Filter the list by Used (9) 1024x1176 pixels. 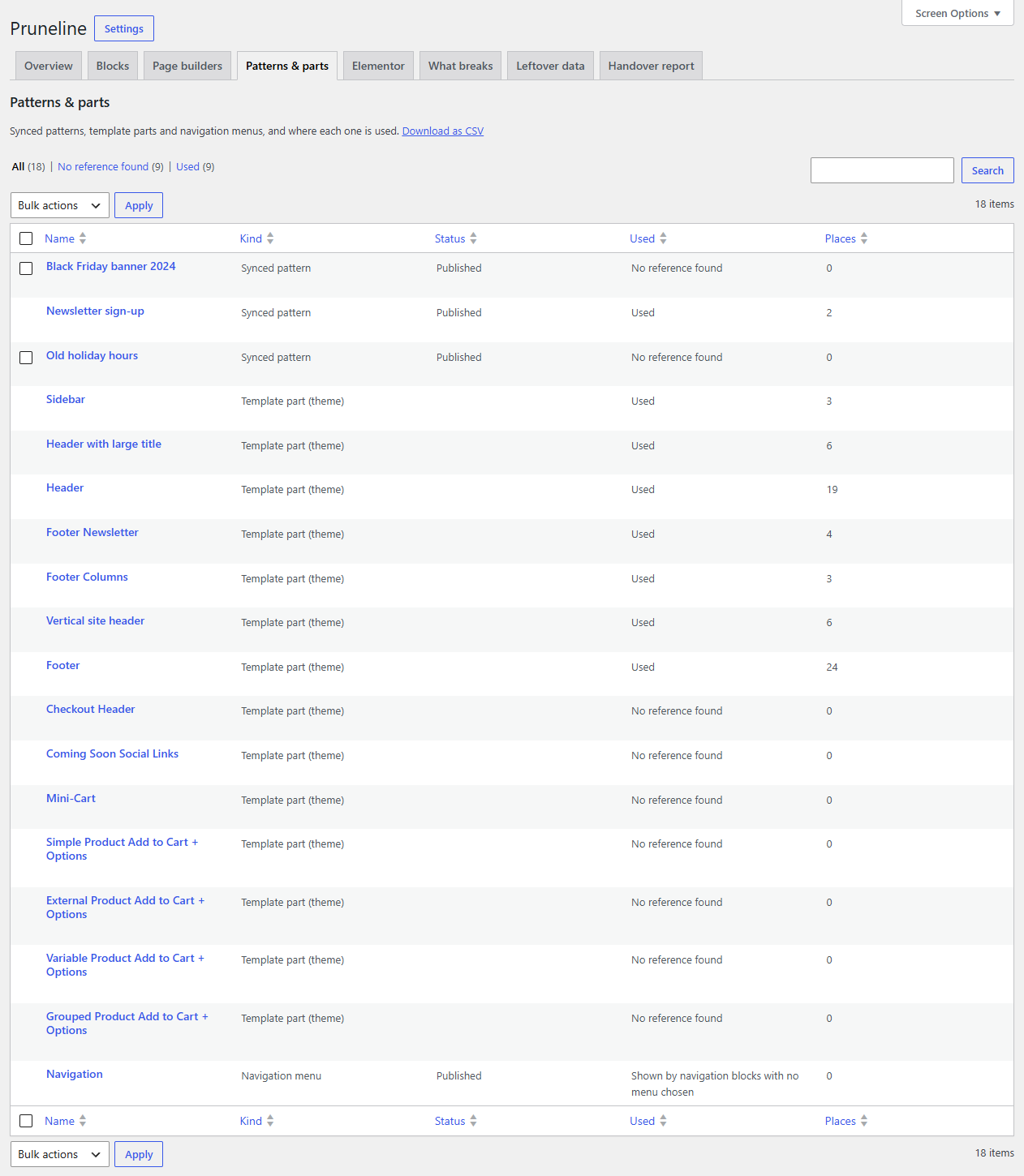pyautogui.click(x=195, y=166)
